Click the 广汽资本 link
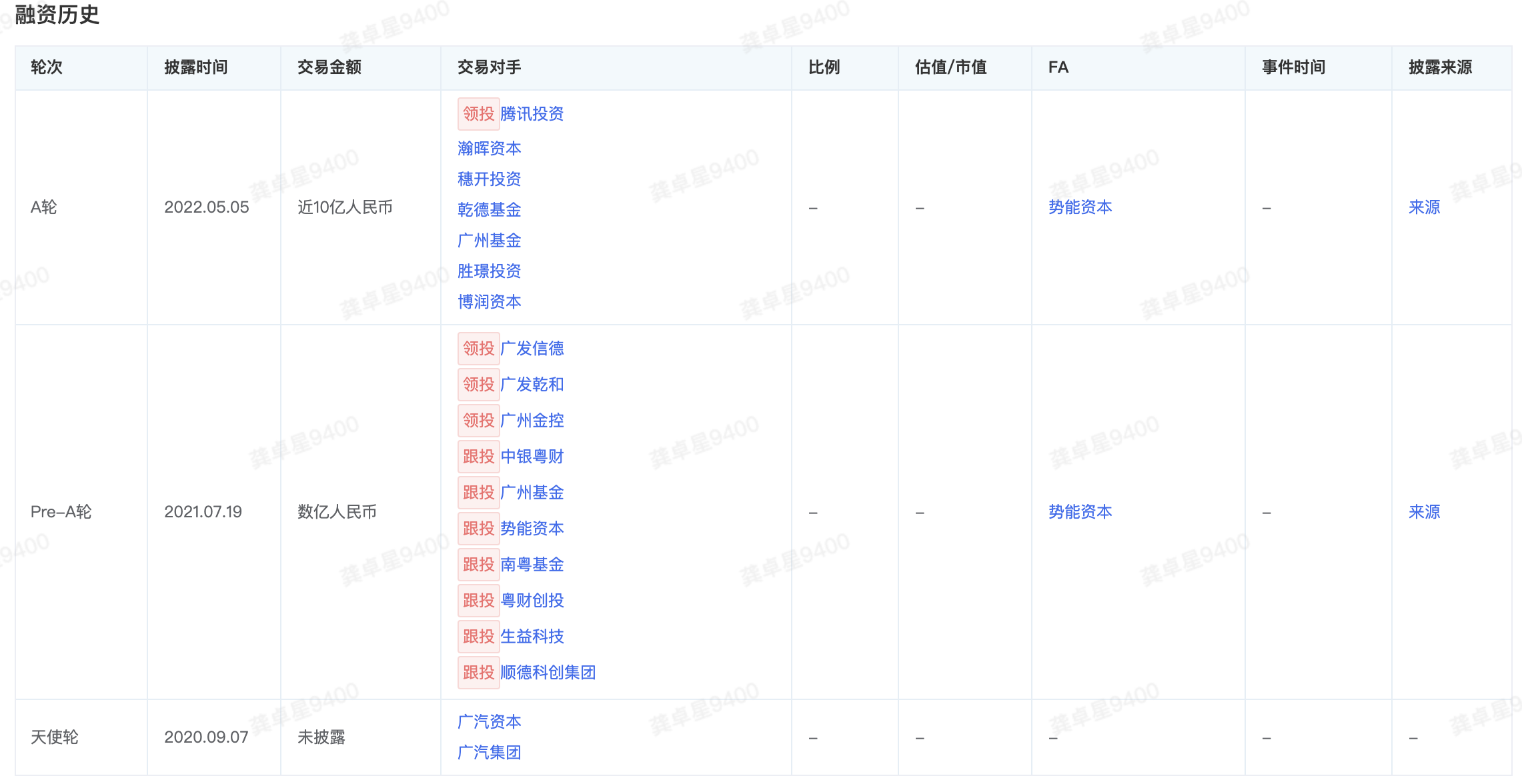1522x784 pixels. [x=489, y=721]
